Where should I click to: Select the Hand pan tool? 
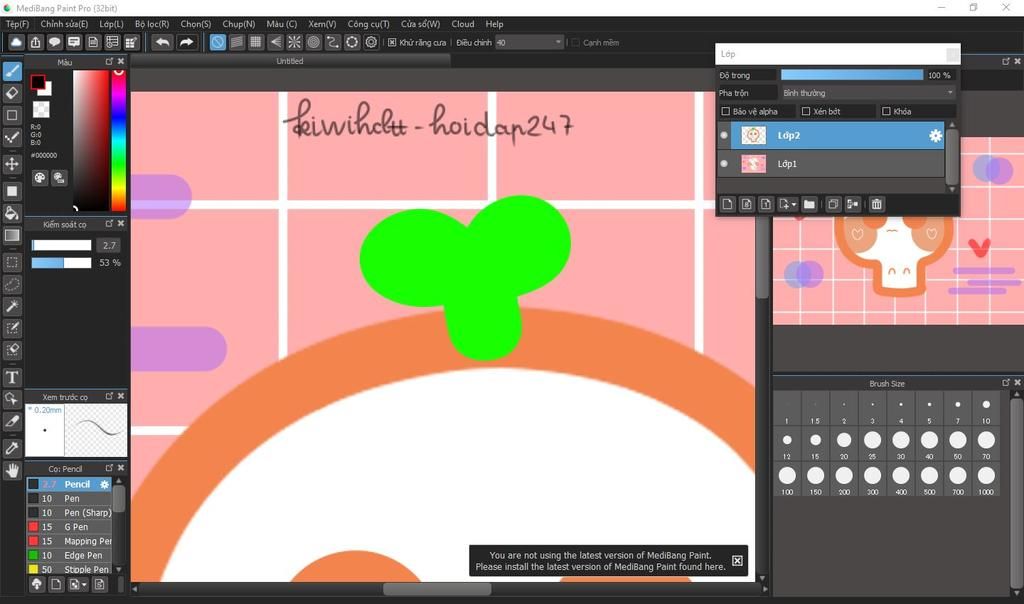point(12,470)
